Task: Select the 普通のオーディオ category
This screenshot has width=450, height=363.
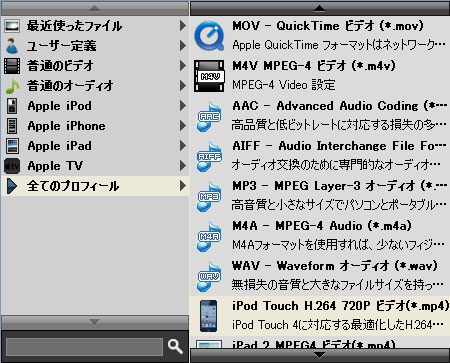Action: tap(95, 86)
